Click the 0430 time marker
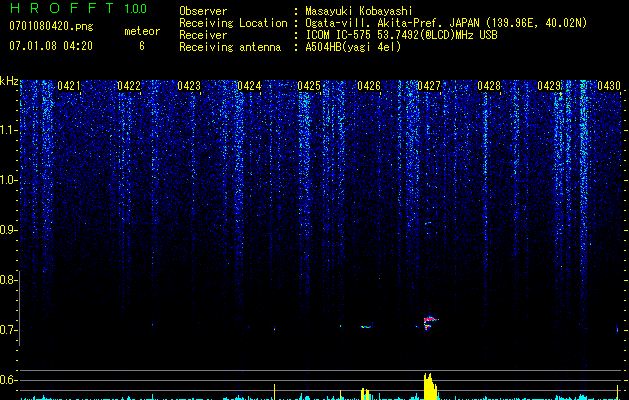Screen dimensions: 629x400 (609, 86)
